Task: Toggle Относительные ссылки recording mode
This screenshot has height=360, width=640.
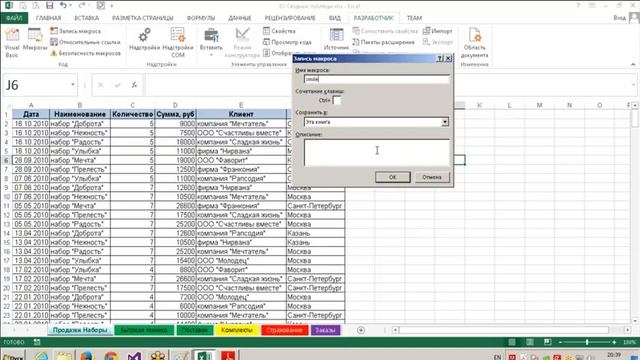Action: [86, 42]
